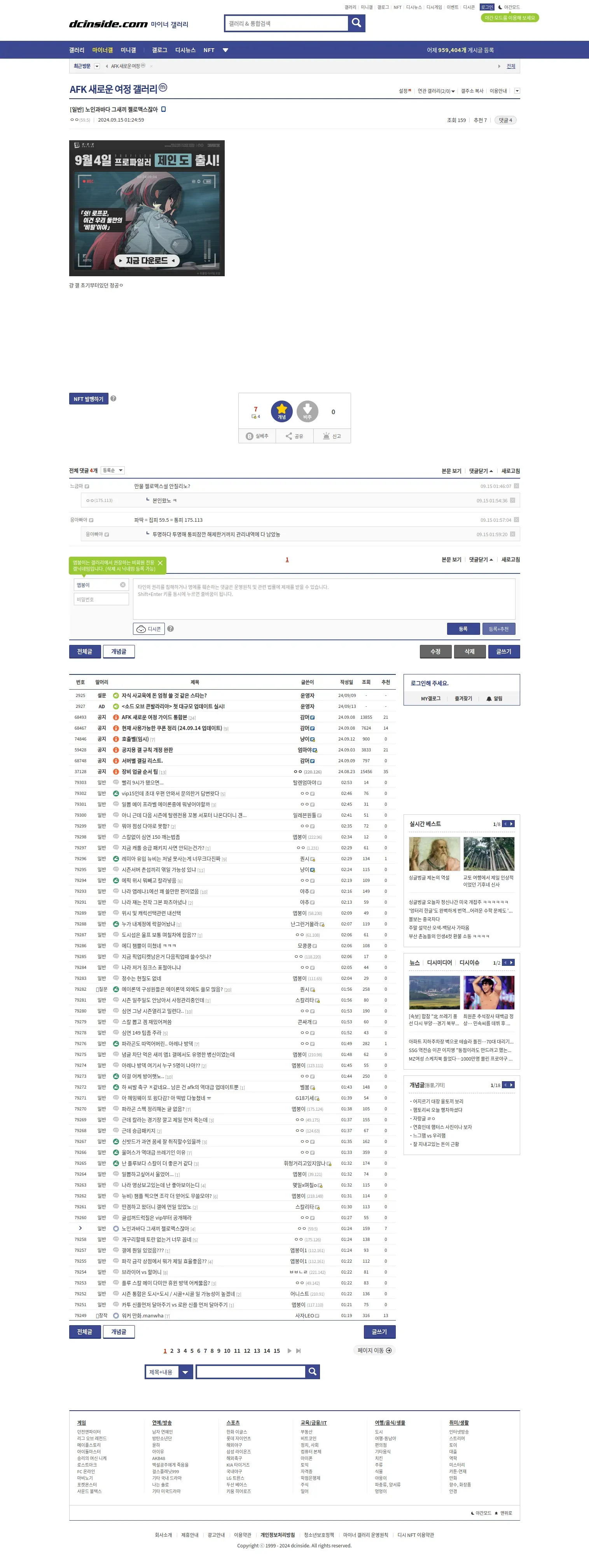
Task: Delete the 느금마 comment via X icon
Action: [x=517, y=486]
